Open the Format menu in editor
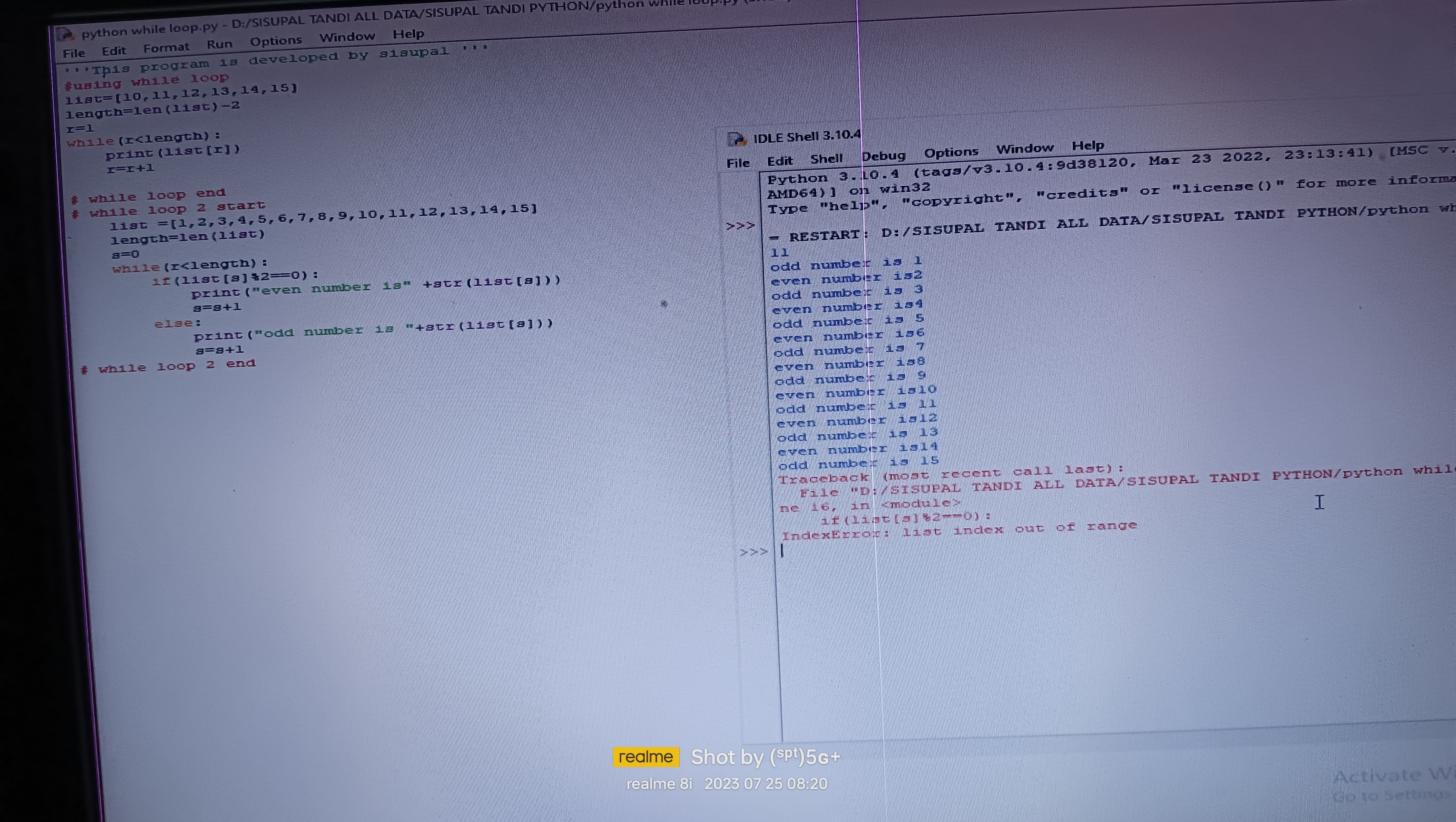This screenshot has height=822, width=1456. [x=166, y=47]
